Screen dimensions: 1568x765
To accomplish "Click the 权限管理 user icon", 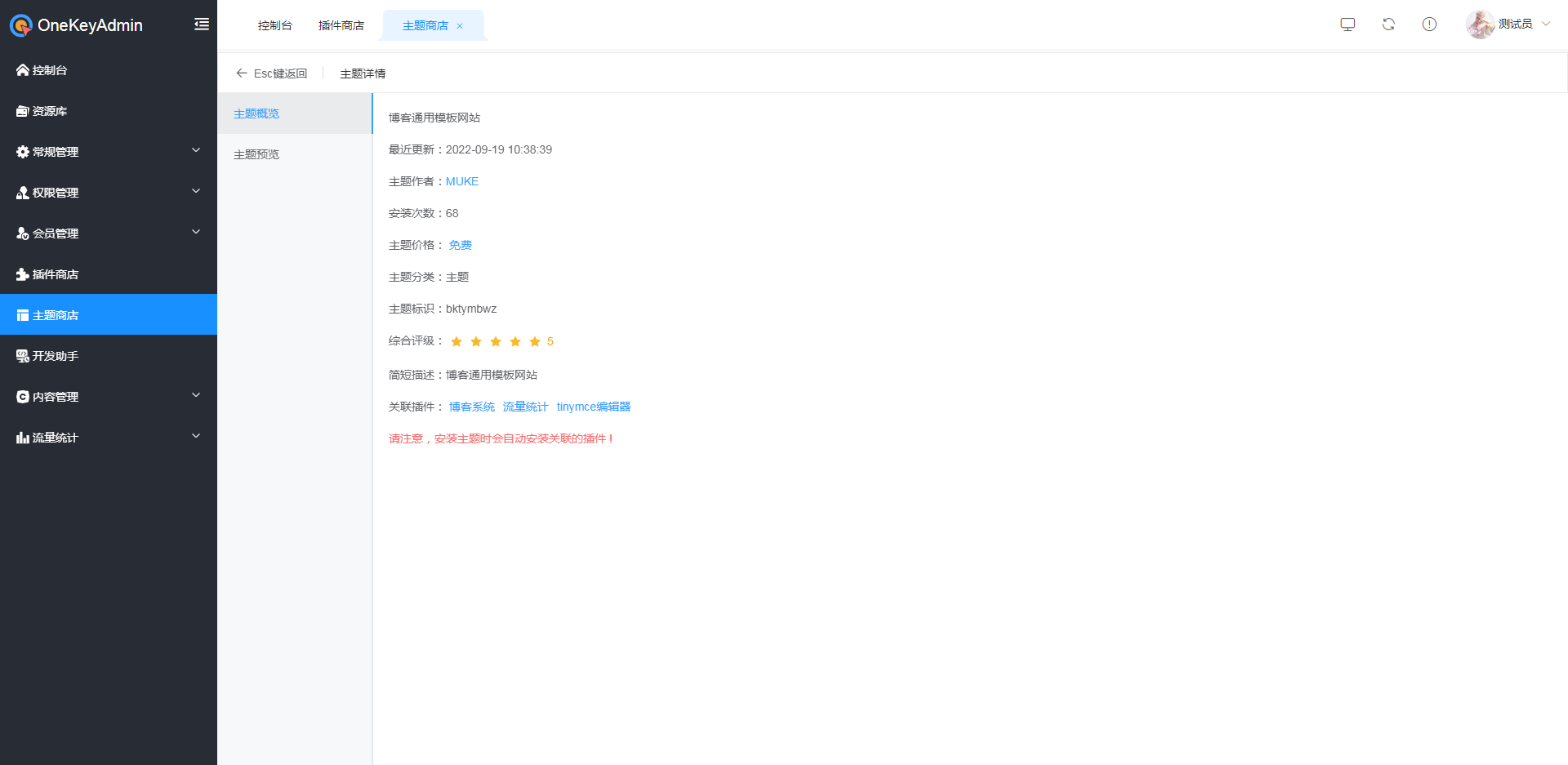I will pyautogui.click(x=23, y=193).
